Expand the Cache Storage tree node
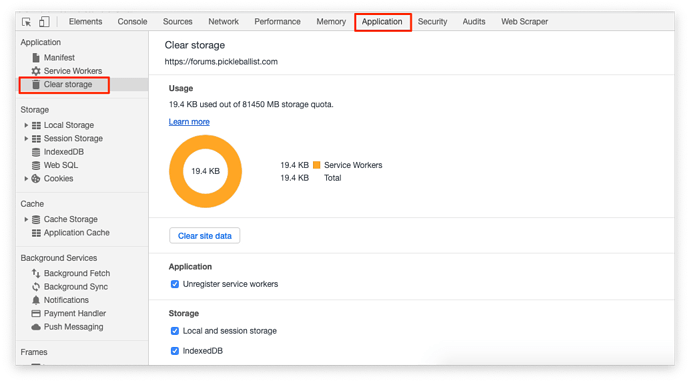 (x=26, y=219)
